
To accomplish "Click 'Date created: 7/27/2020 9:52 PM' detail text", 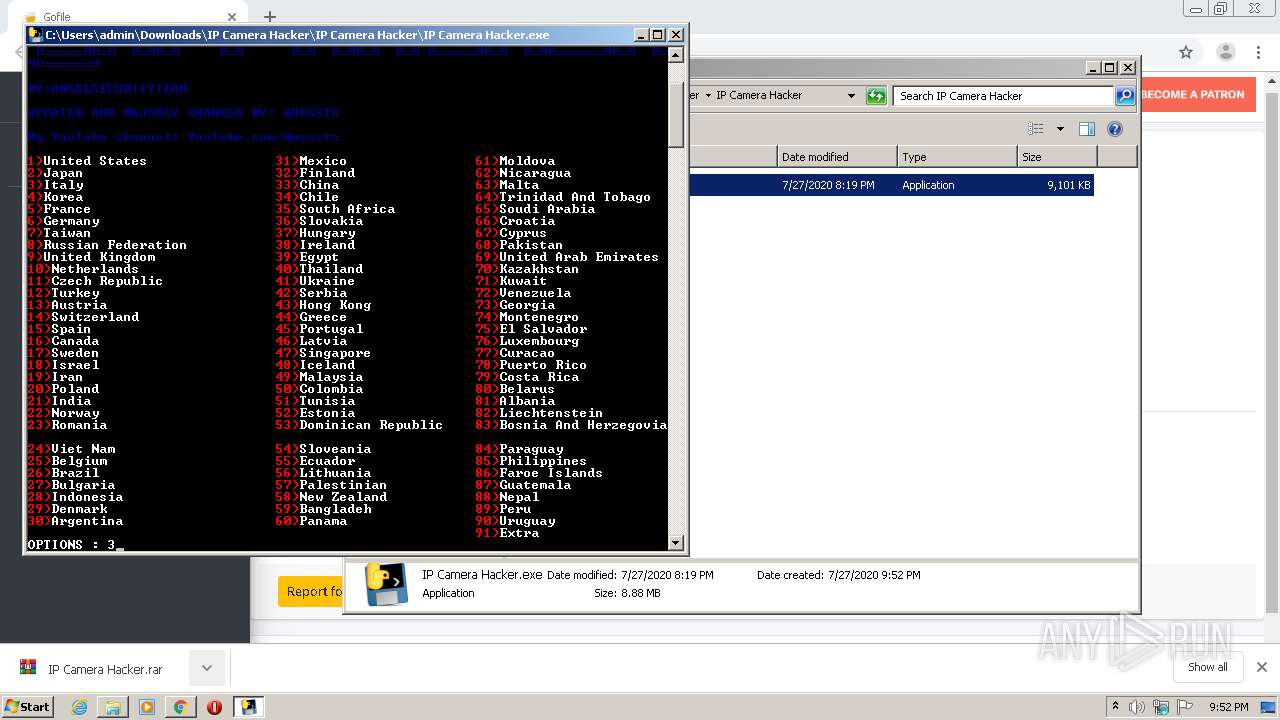I will [x=838, y=575].
